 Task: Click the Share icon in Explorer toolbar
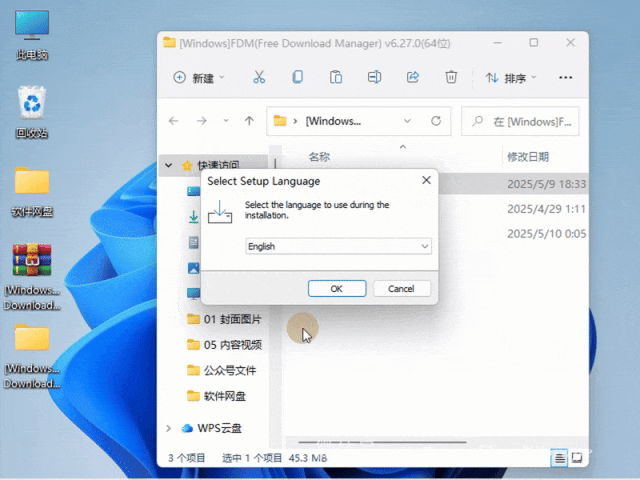[413, 77]
